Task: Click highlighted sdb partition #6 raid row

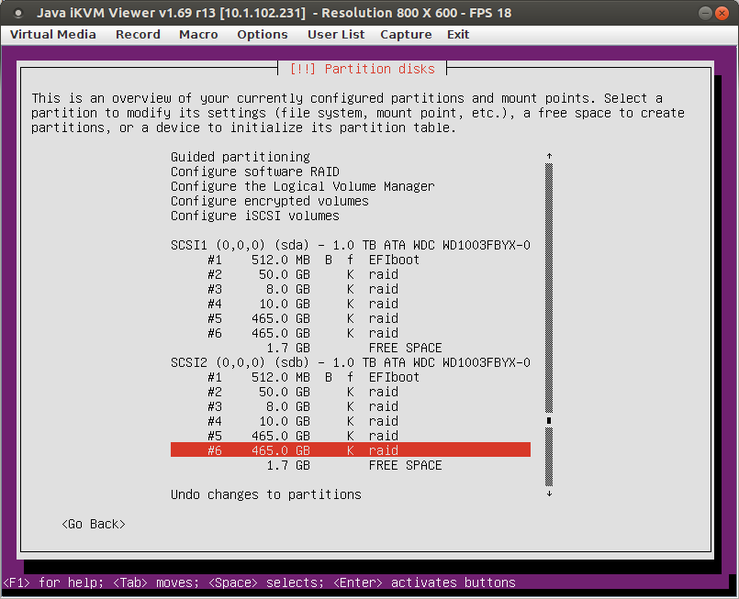Action: pyautogui.click(x=351, y=450)
